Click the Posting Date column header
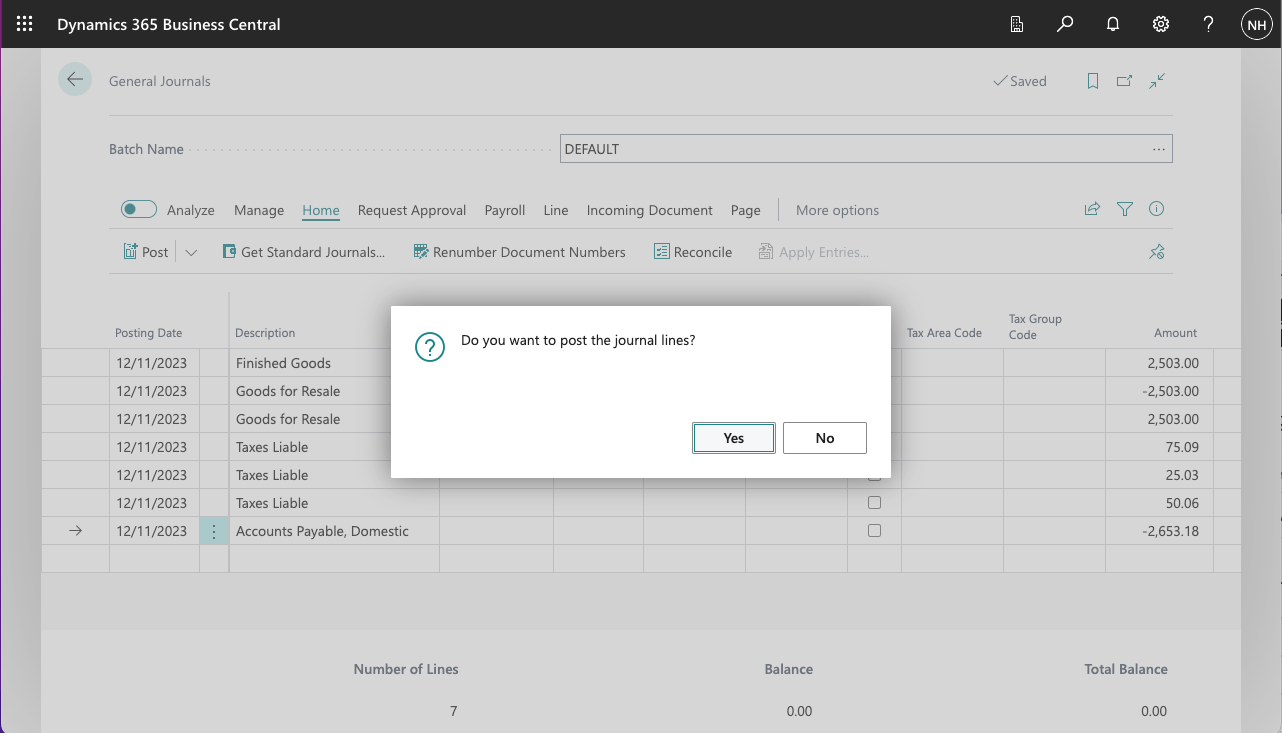The image size is (1282, 733). 149,333
